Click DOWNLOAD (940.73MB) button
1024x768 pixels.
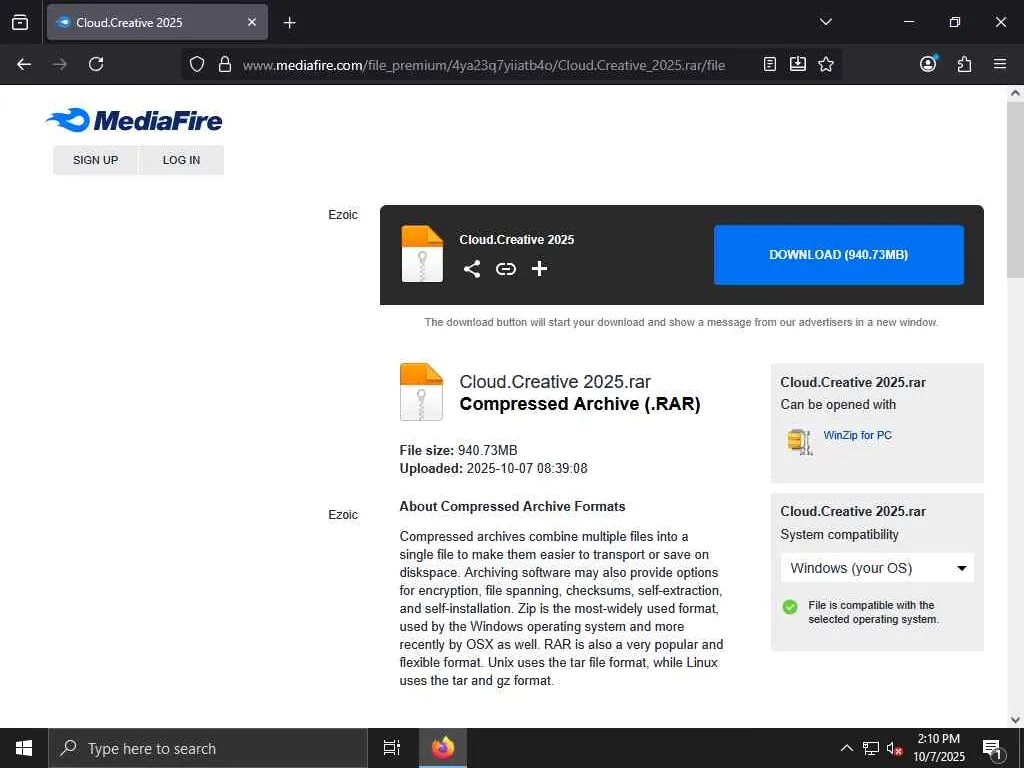point(839,255)
